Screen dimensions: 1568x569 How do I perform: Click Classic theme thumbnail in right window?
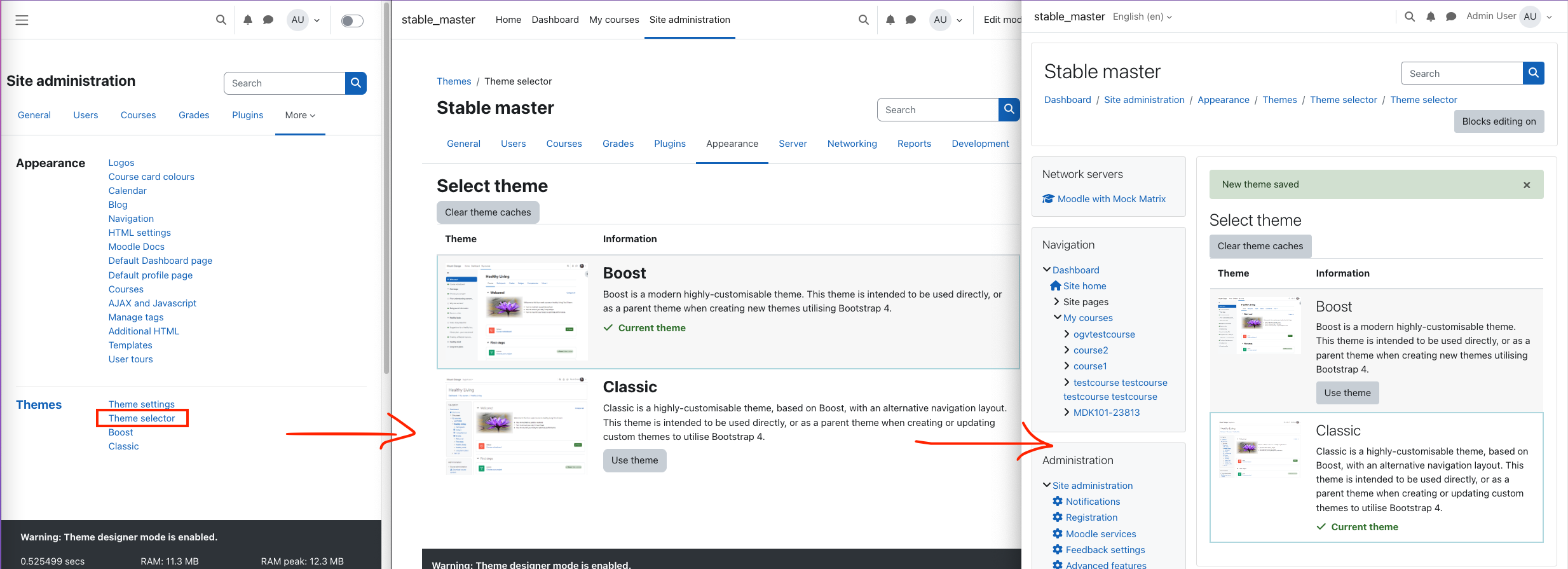coord(1260,448)
